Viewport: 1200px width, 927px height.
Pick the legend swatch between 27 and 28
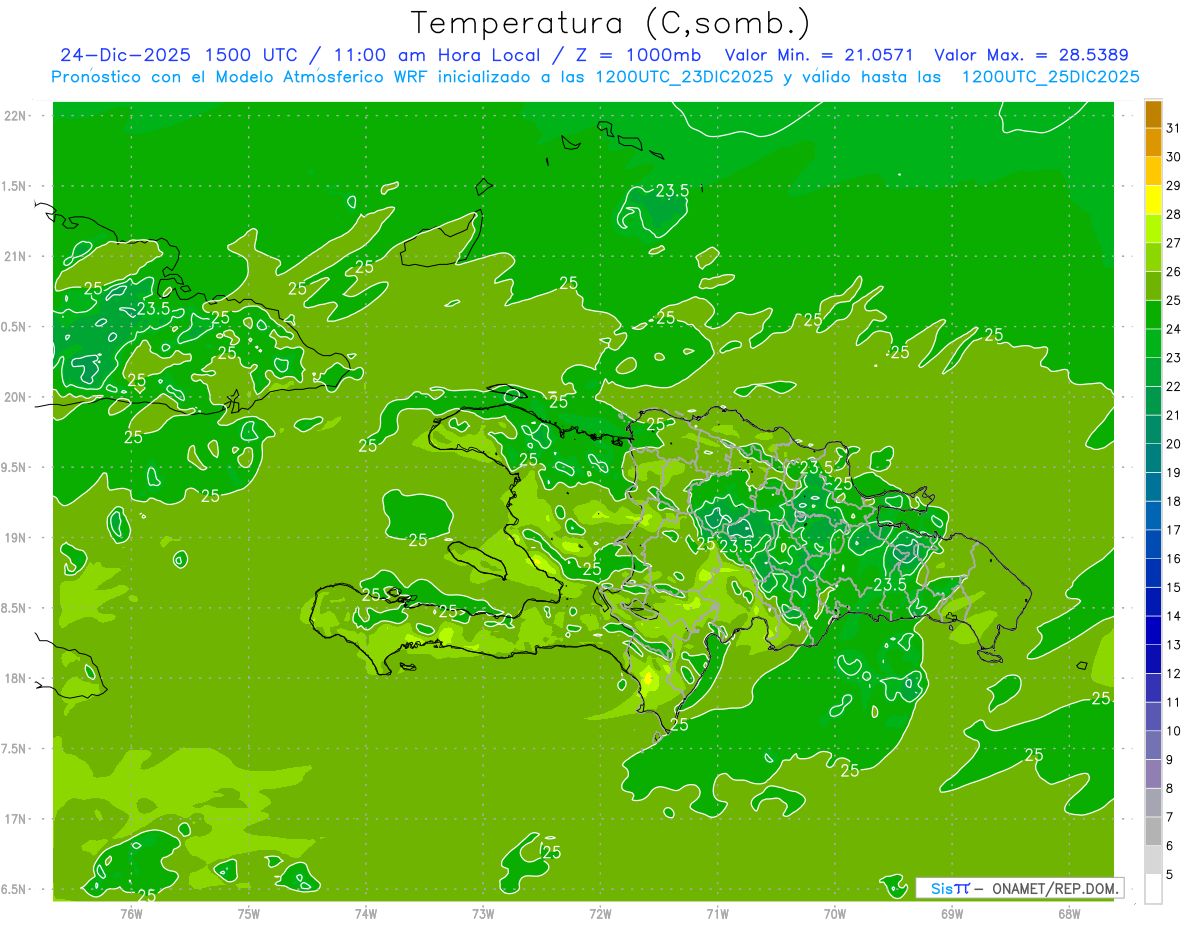point(1153,229)
